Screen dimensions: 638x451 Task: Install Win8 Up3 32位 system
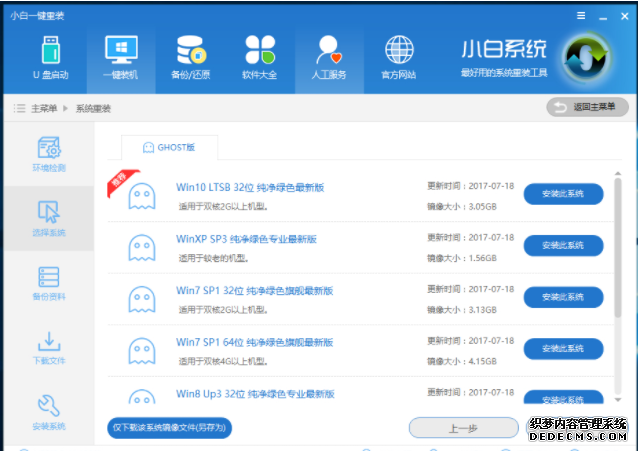point(563,397)
